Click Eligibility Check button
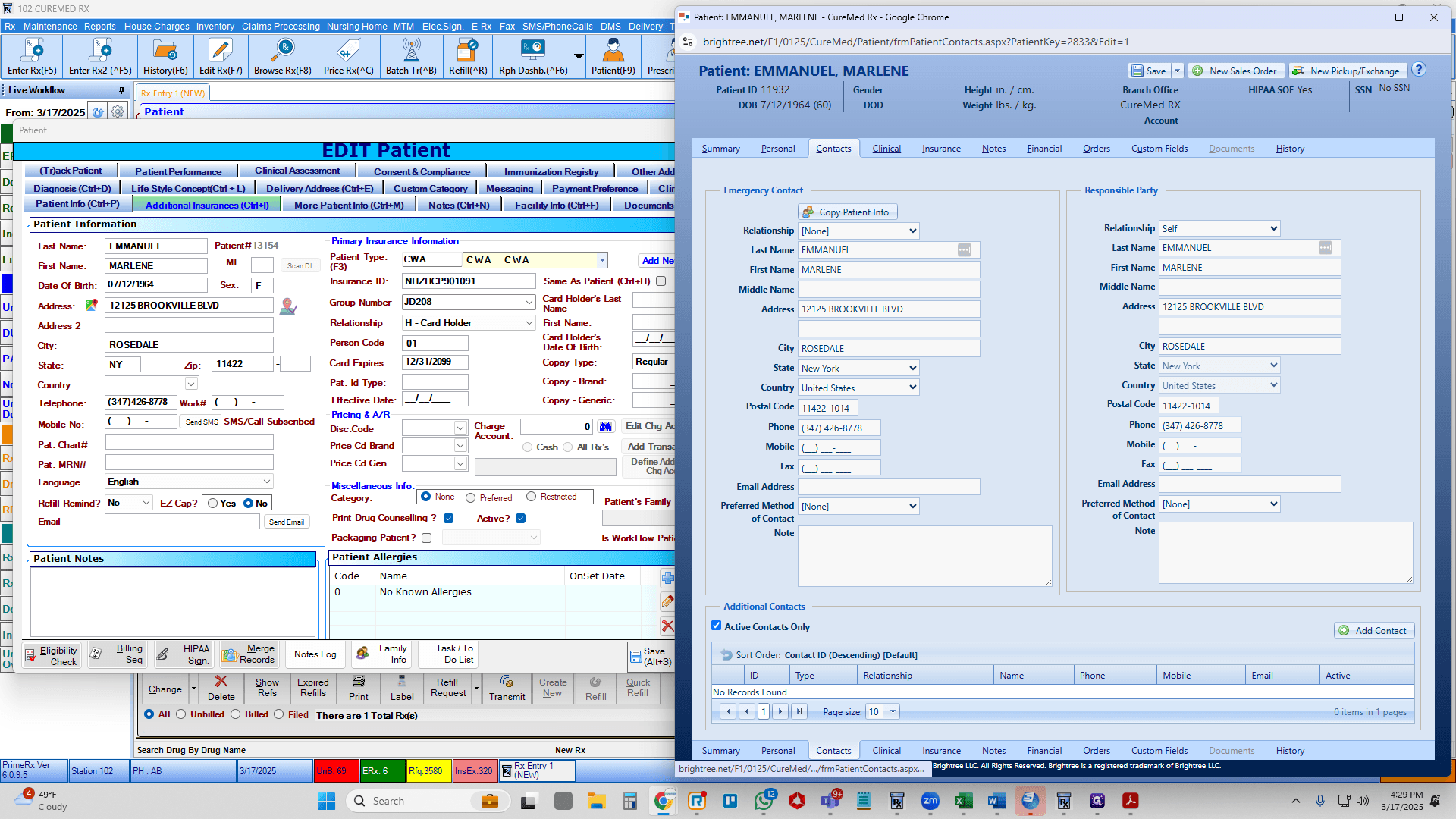The width and height of the screenshot is (1456, 819). tap(52, 655)
